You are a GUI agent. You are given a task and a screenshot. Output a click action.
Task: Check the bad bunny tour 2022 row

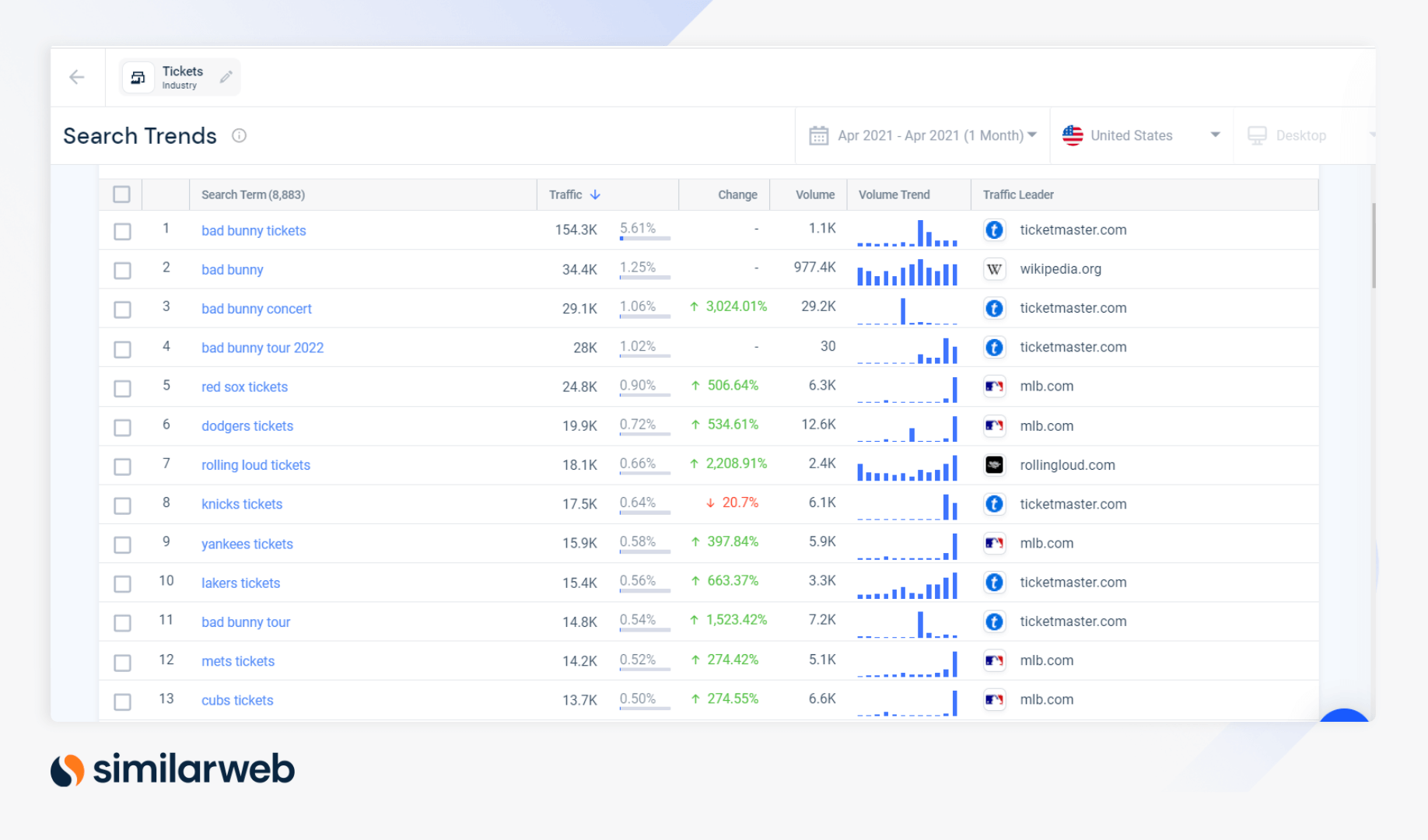click(x=122, y=349)
